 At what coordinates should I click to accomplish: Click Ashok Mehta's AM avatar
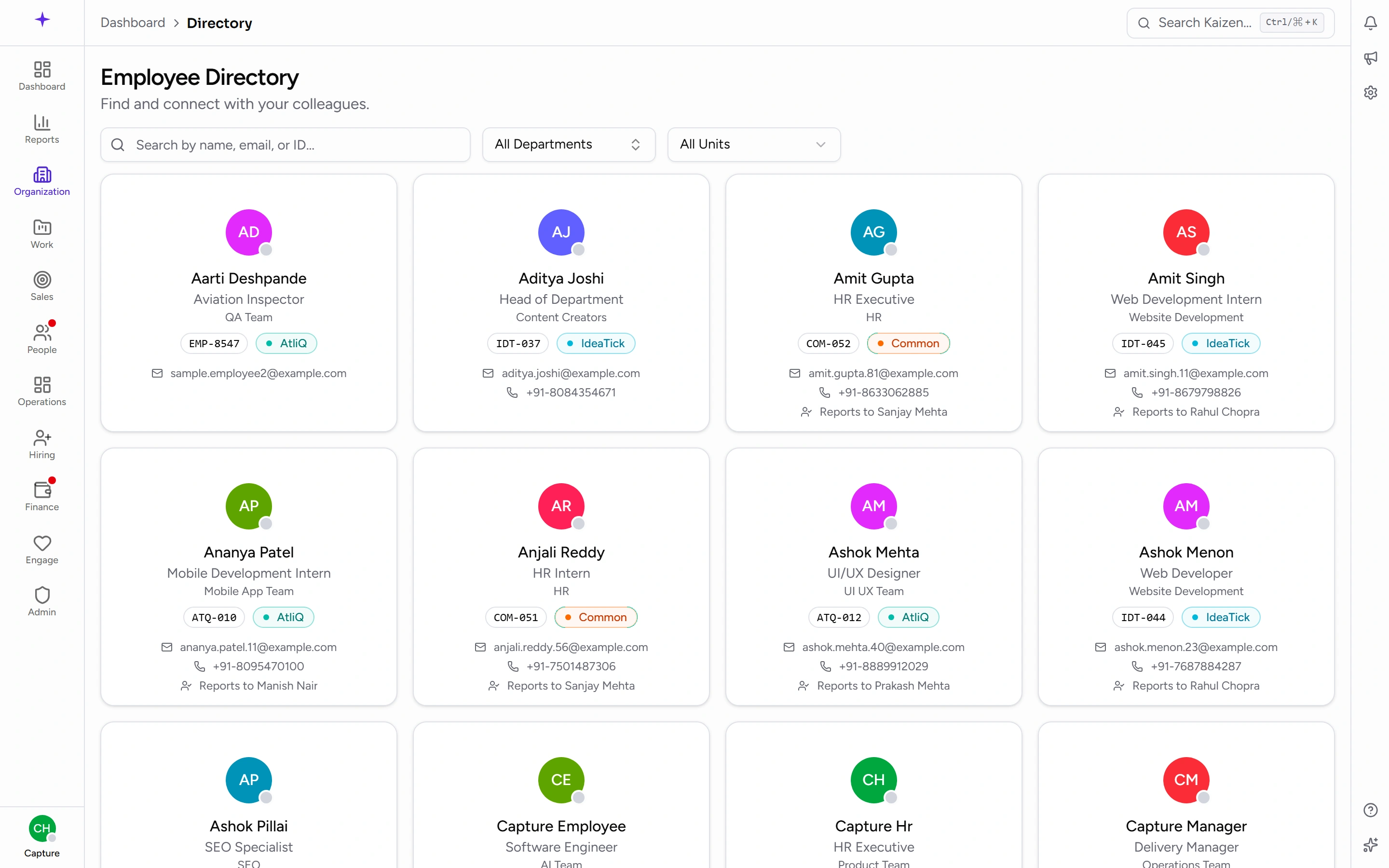[873, 506]
